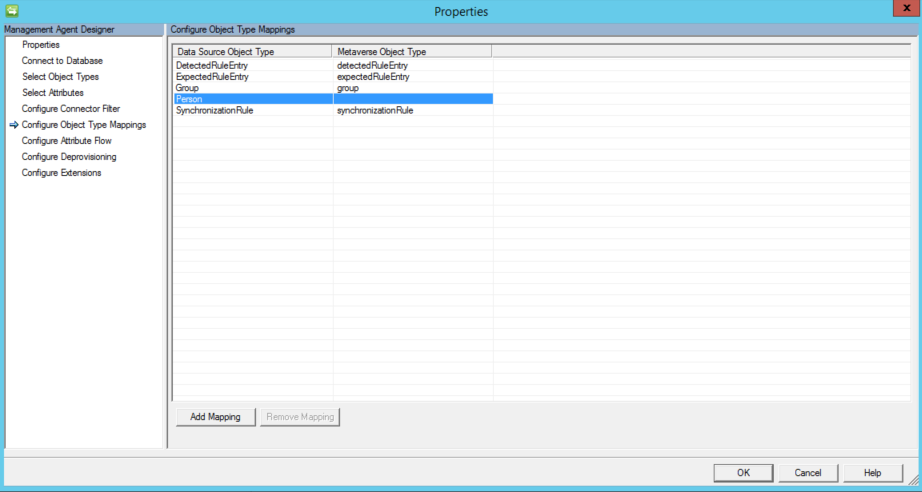
Task: Click lowercase group metaverse type cell
Action: coord(348,88)
